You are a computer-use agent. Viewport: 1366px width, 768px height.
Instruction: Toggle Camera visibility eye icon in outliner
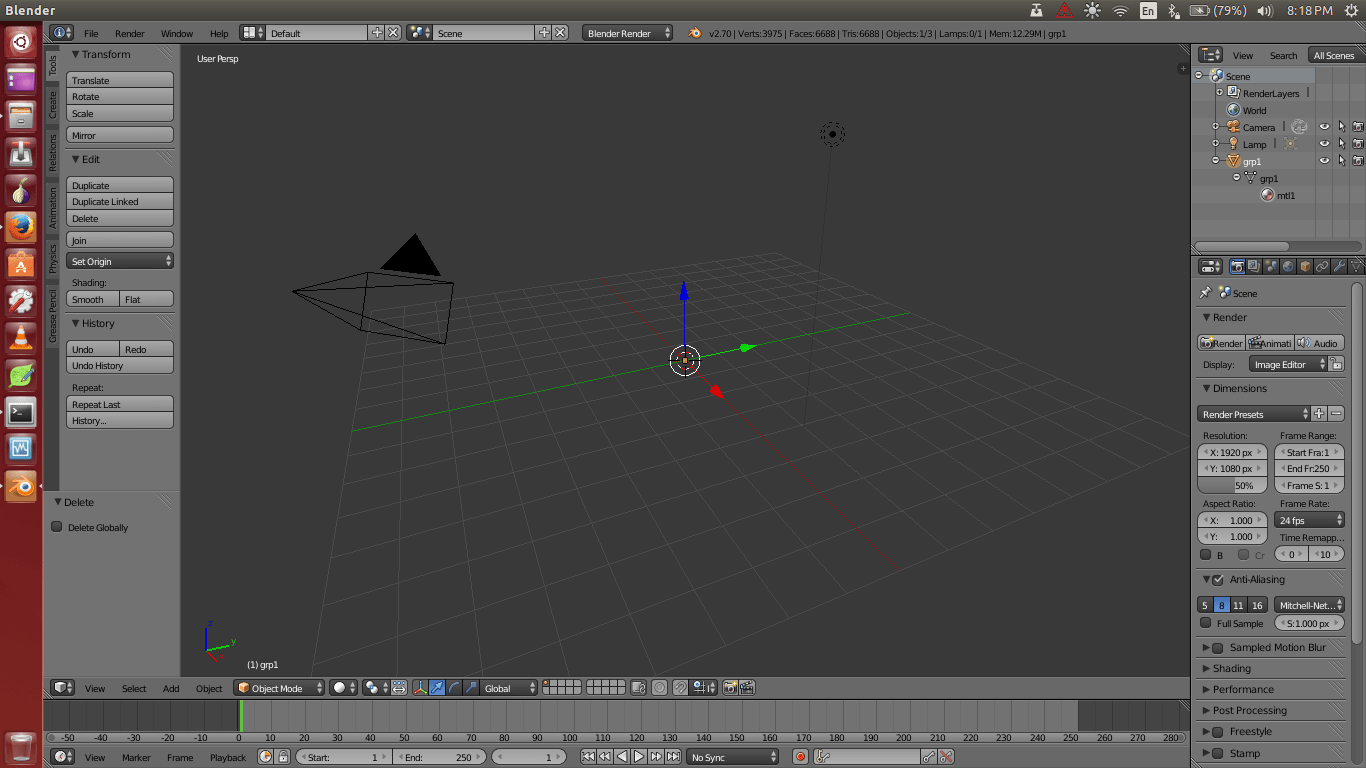point(1324,126)
